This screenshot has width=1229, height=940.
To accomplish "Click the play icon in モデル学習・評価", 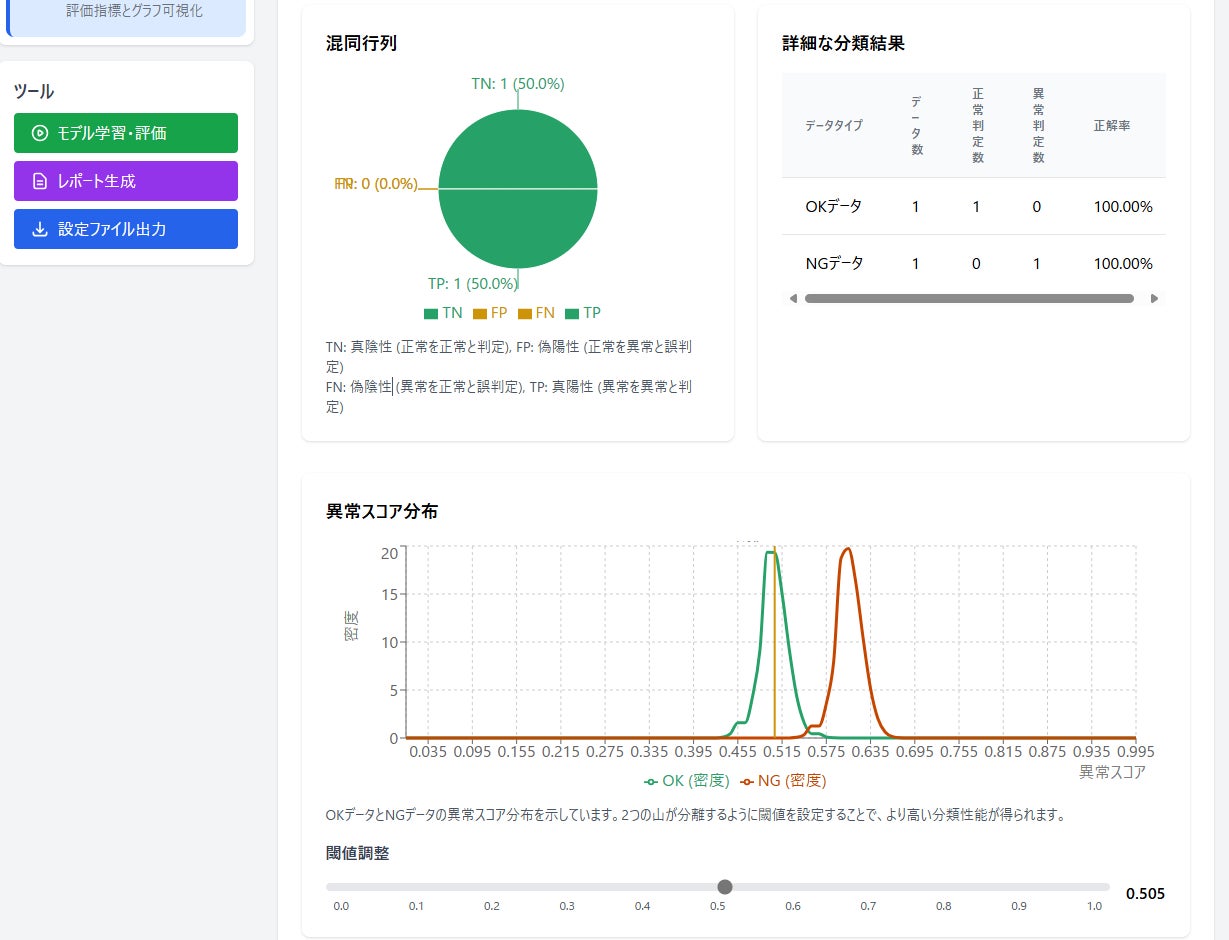I will tap(40, 133).
